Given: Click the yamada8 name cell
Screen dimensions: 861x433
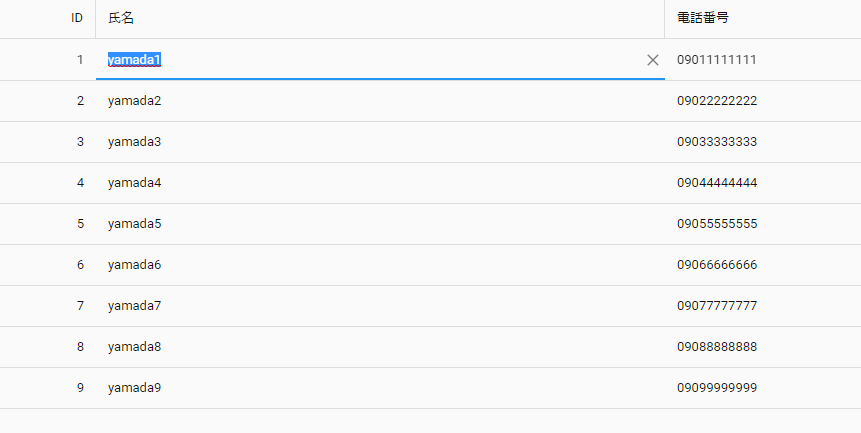Looking at the screenshot, I should pyautogui.click(x=380, y=347).
